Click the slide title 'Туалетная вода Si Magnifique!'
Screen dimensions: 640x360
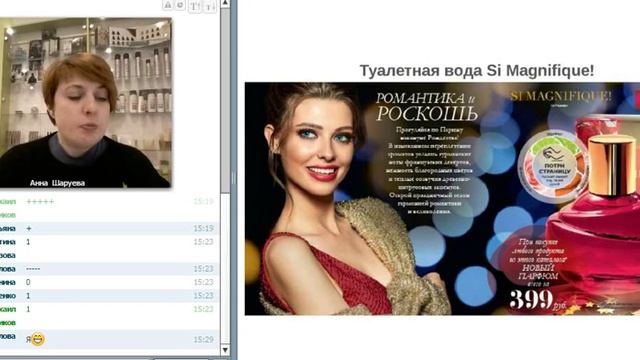[477, 71]
